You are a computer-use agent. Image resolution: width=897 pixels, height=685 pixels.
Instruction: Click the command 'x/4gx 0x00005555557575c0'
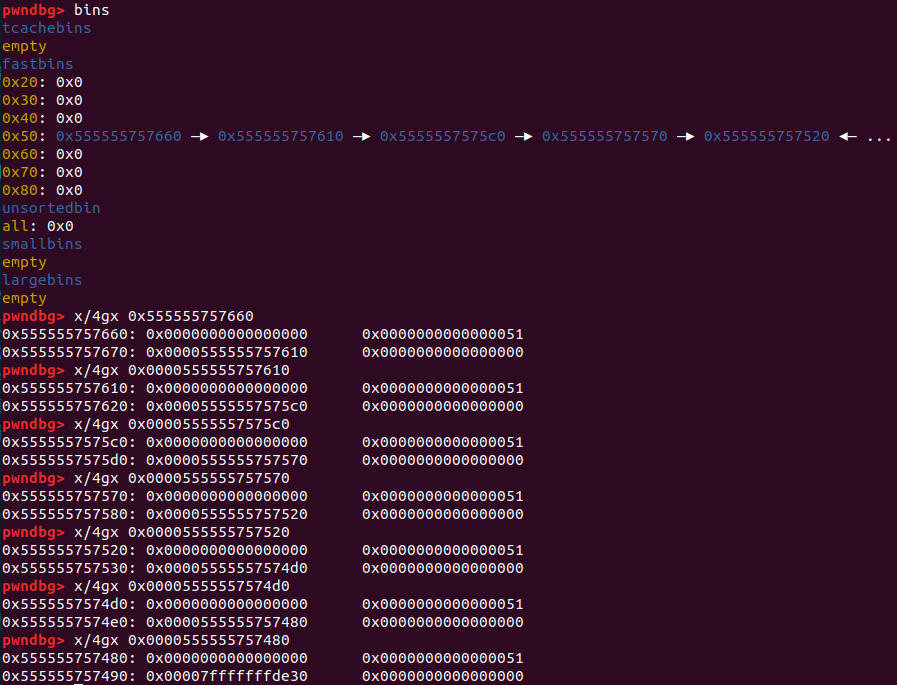(x=182, y=425)
